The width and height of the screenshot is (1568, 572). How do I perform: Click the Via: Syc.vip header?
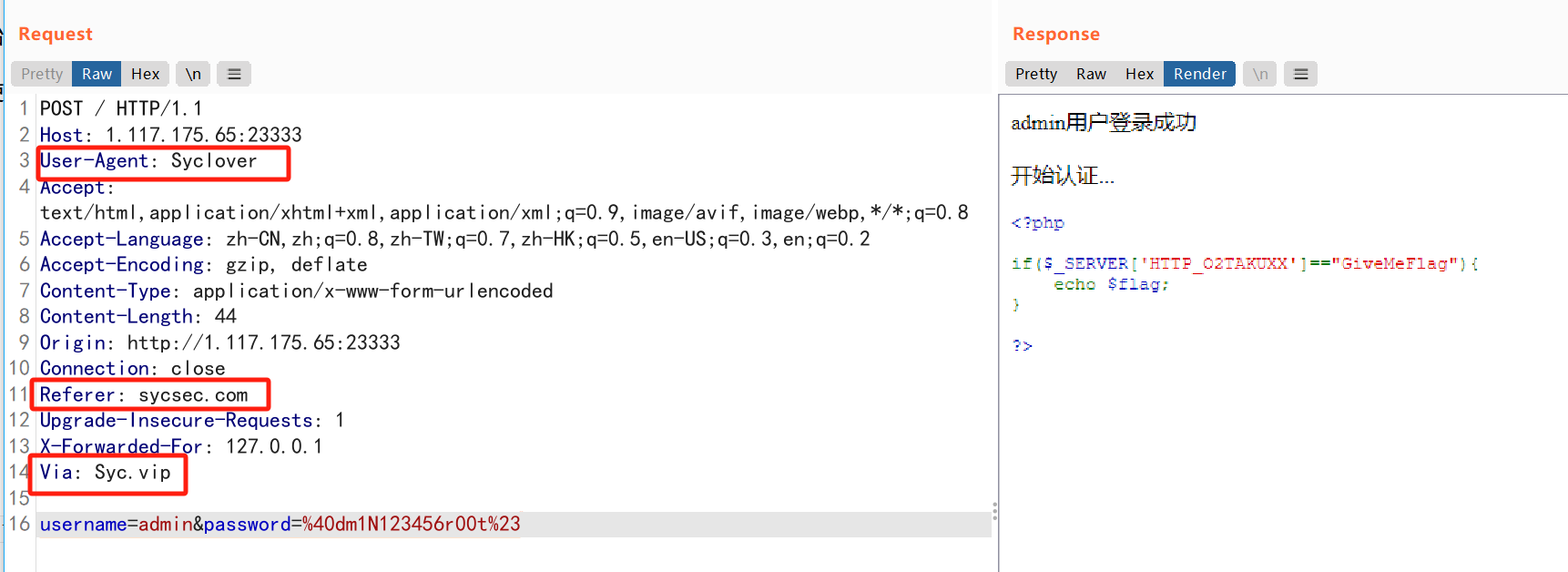pos(106,472)
